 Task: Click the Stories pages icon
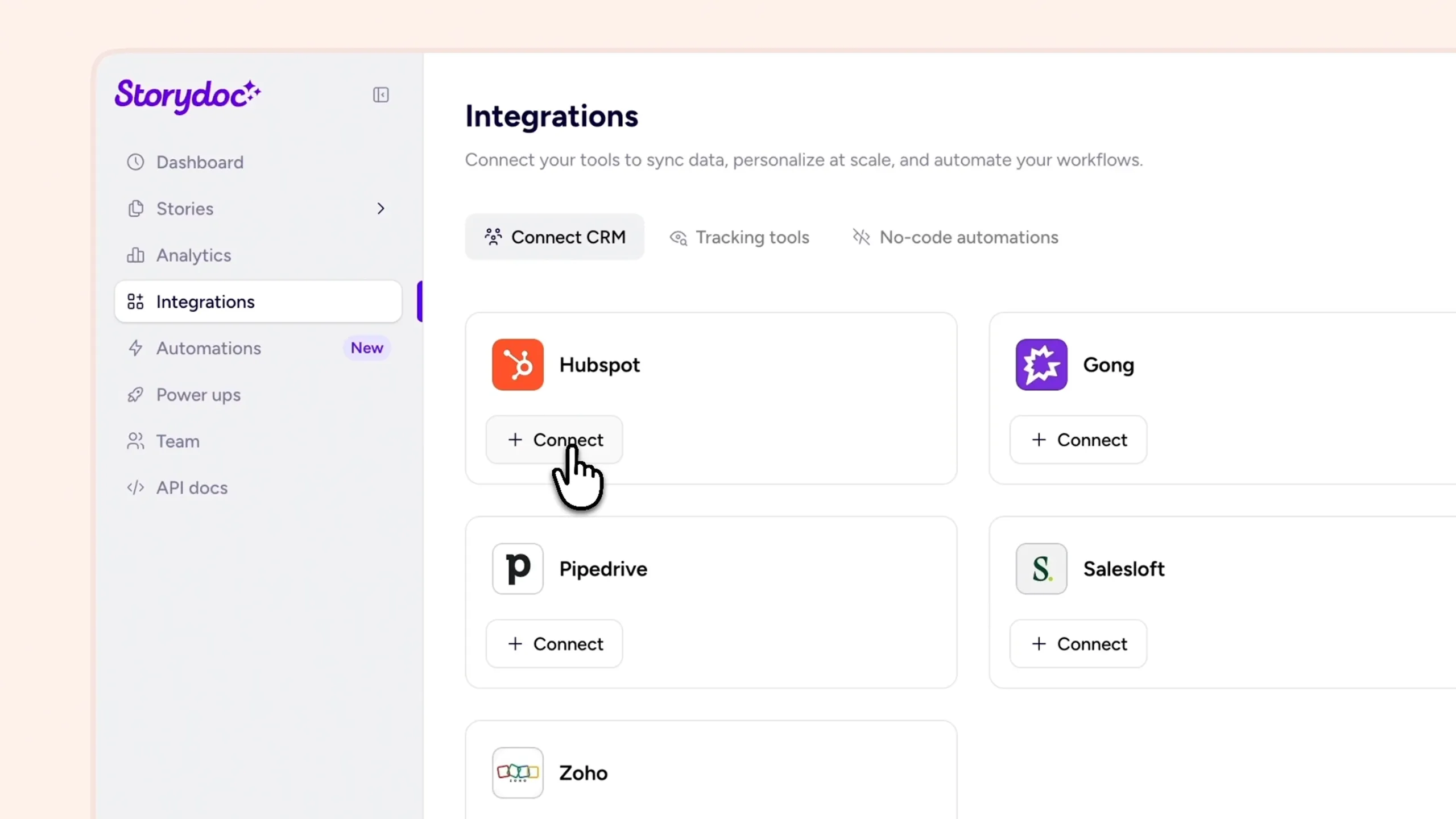coord(135,209)
